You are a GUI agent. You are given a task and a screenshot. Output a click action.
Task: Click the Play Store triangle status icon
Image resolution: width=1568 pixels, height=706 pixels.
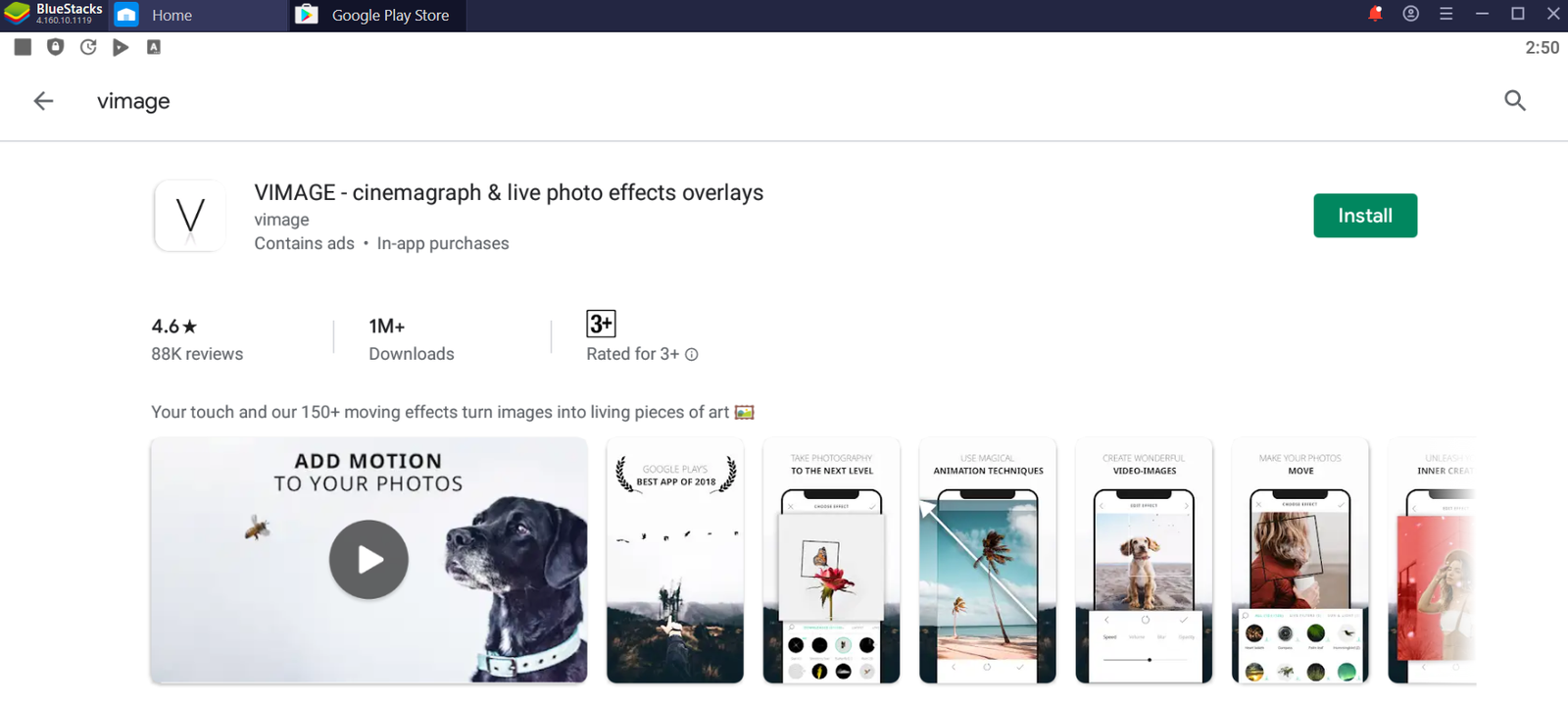point(121,47)
